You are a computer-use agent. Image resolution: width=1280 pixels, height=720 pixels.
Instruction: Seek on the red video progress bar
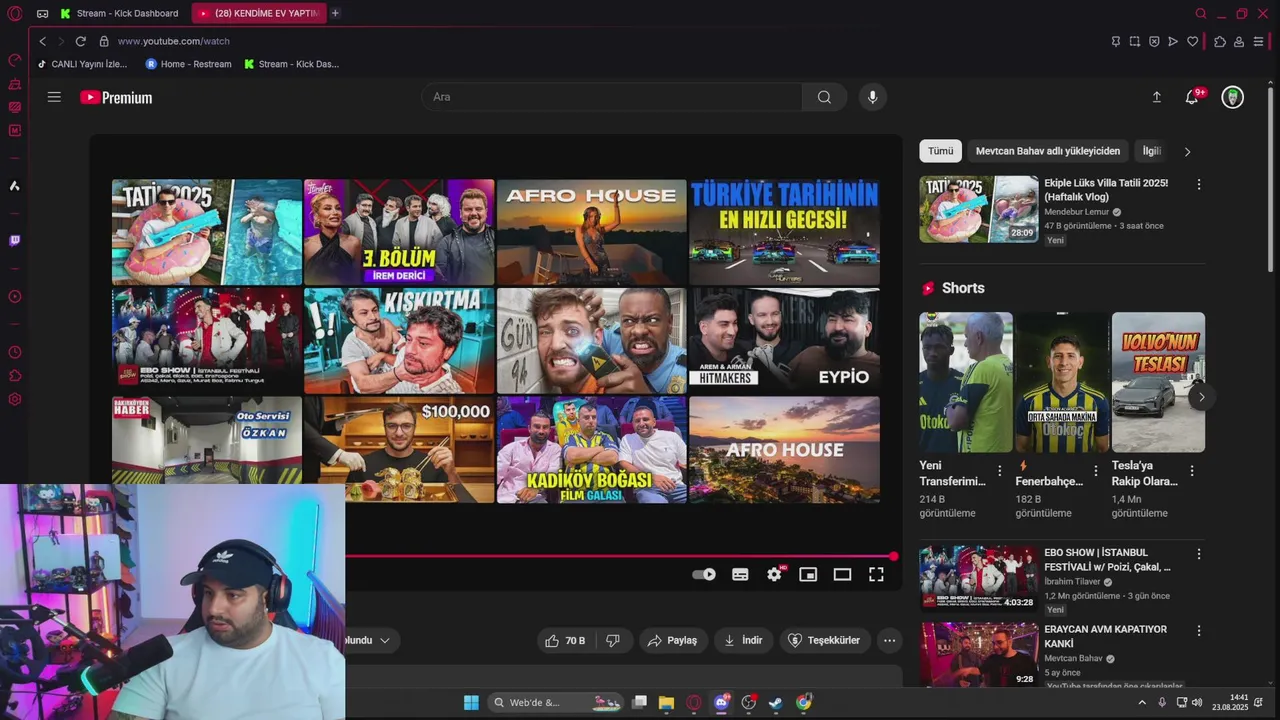(620, 556)
